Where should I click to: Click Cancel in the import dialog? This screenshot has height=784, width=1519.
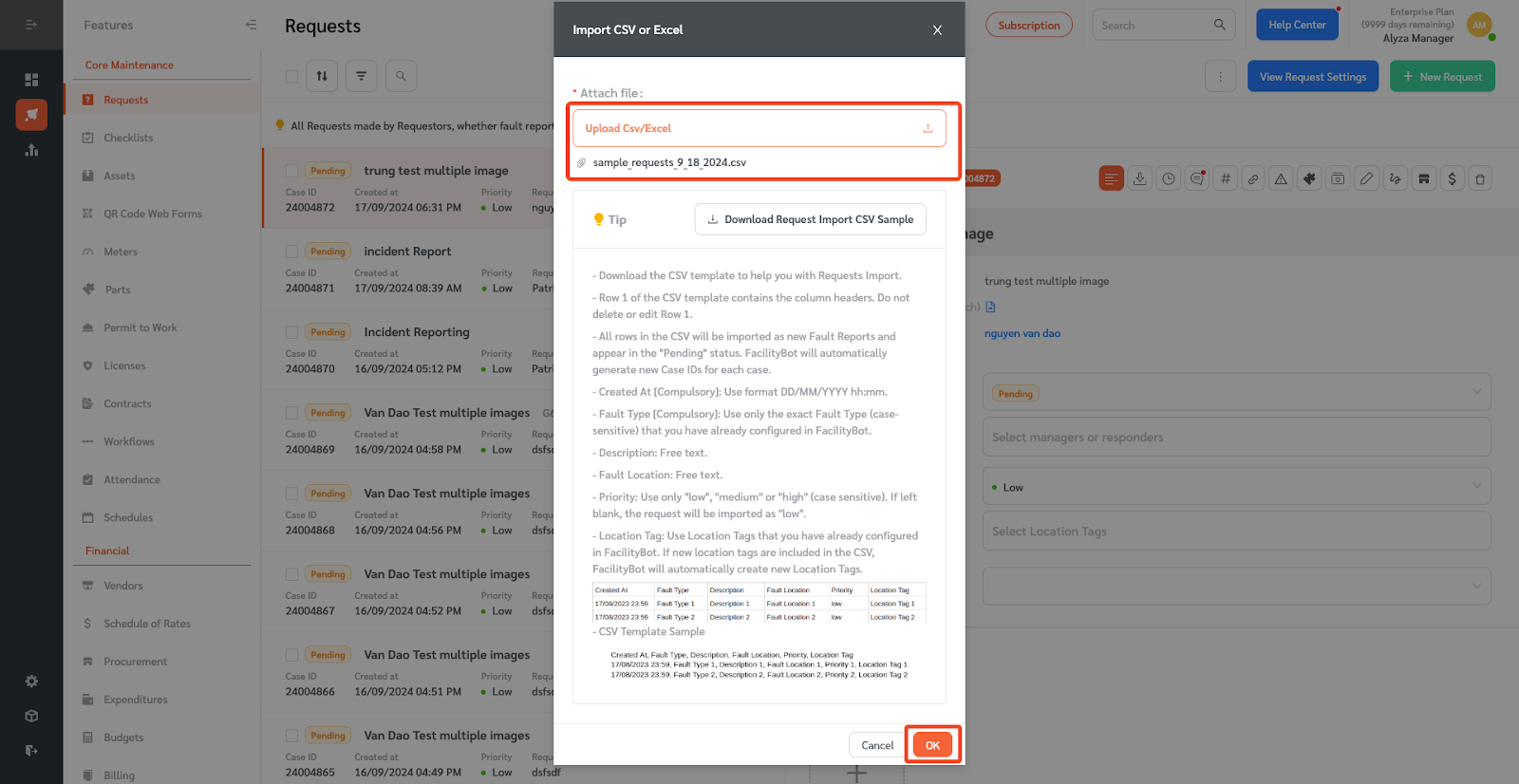(x=877, y=745)
